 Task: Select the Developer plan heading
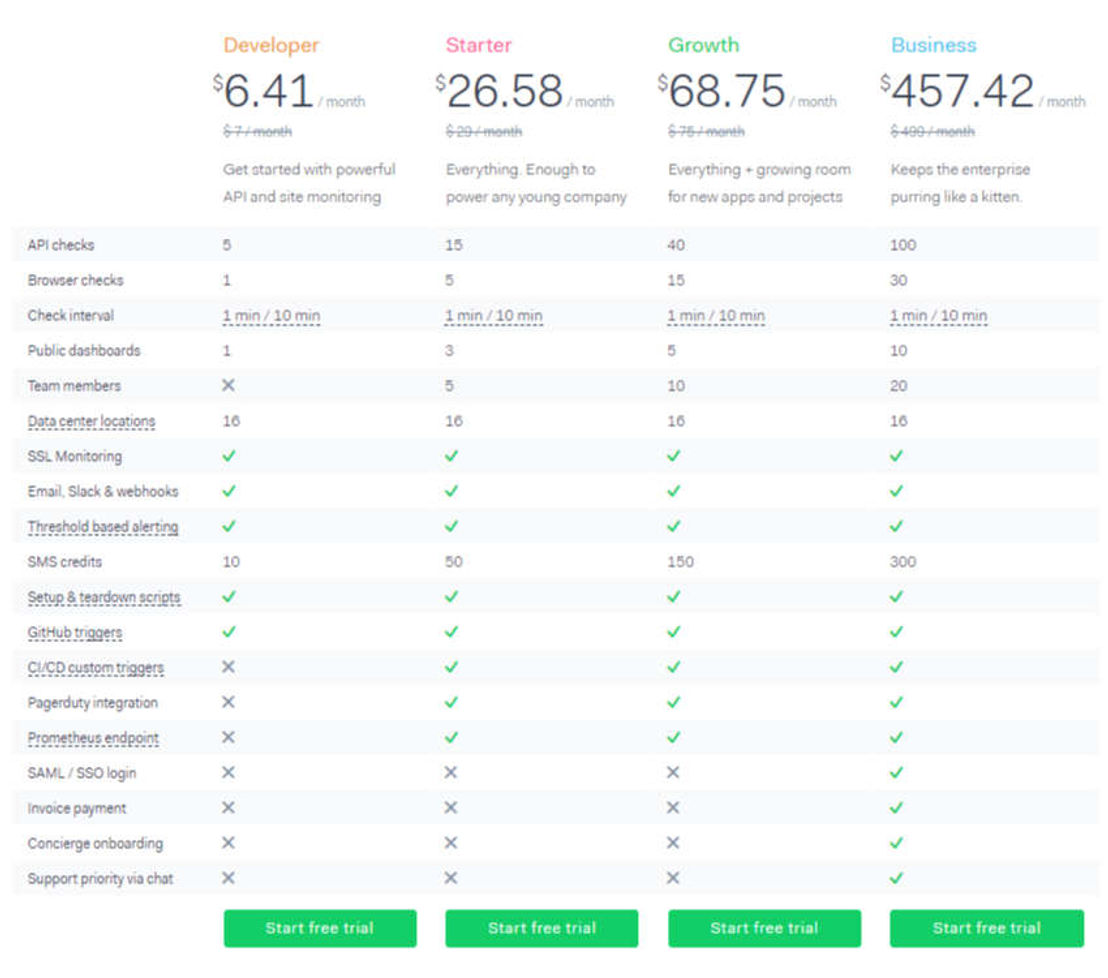(x=271, y=45)
